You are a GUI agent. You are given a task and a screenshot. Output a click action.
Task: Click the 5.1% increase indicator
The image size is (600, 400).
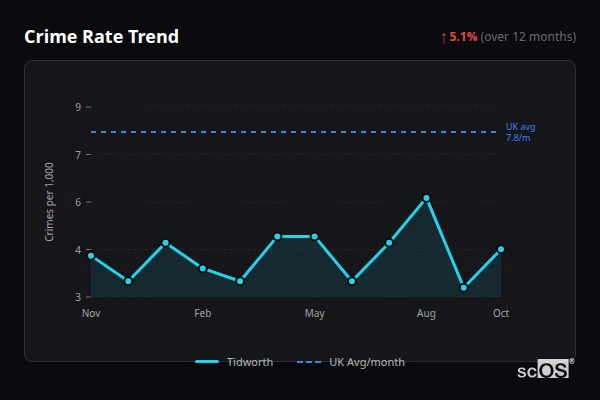point(463,37)
